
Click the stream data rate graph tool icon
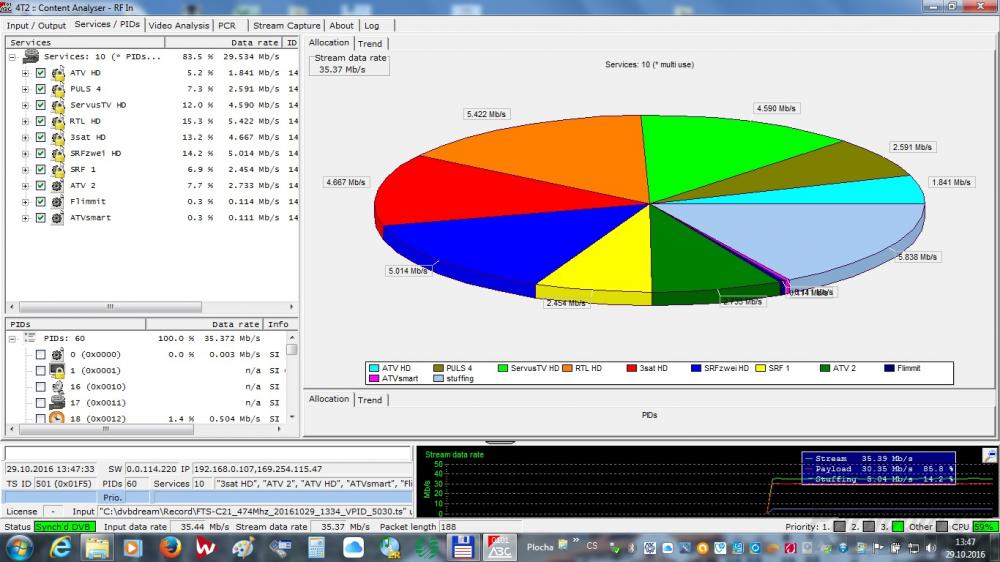pos(989,455)
